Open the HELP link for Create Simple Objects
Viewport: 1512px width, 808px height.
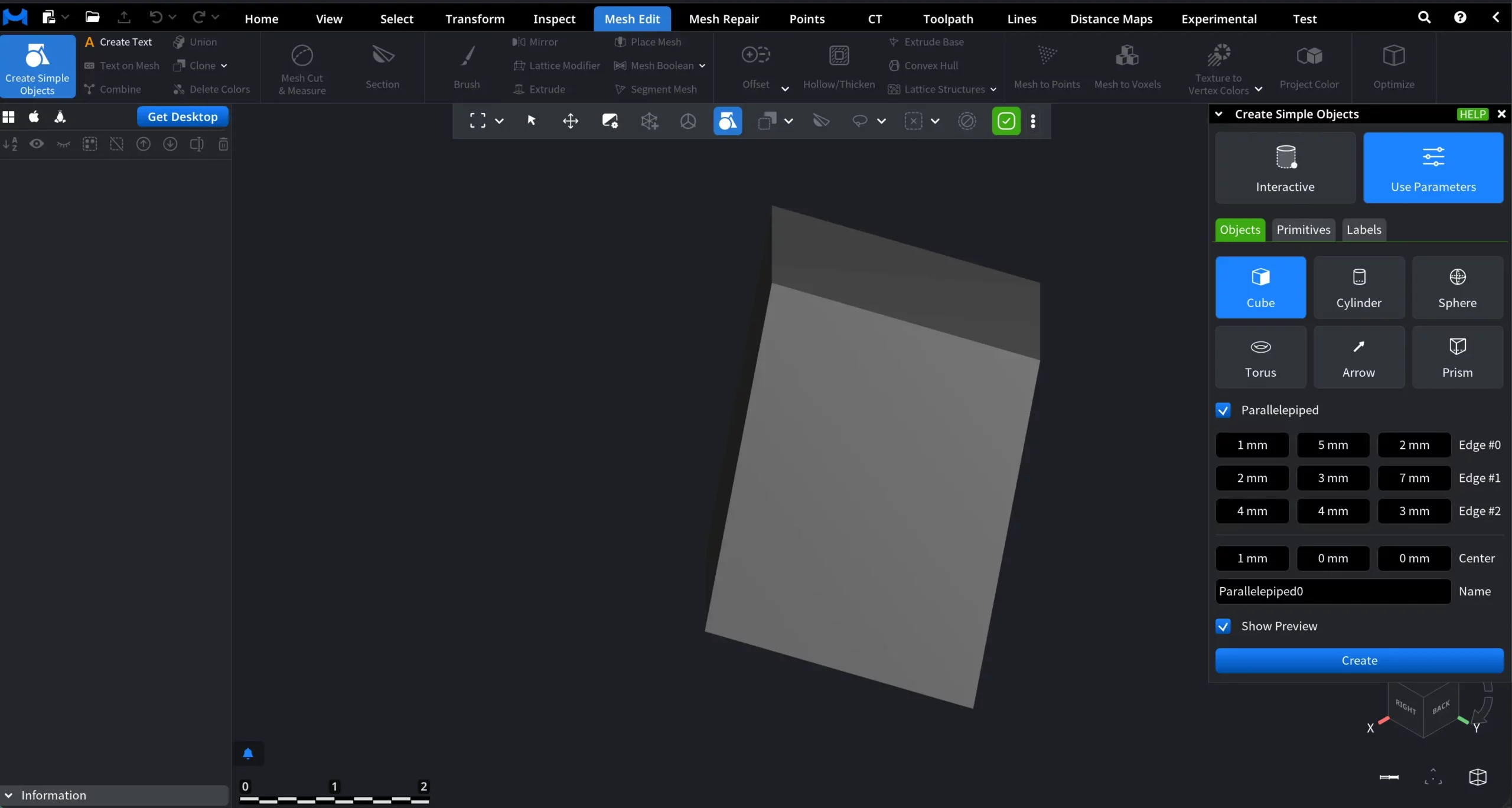click(1472, 114)
